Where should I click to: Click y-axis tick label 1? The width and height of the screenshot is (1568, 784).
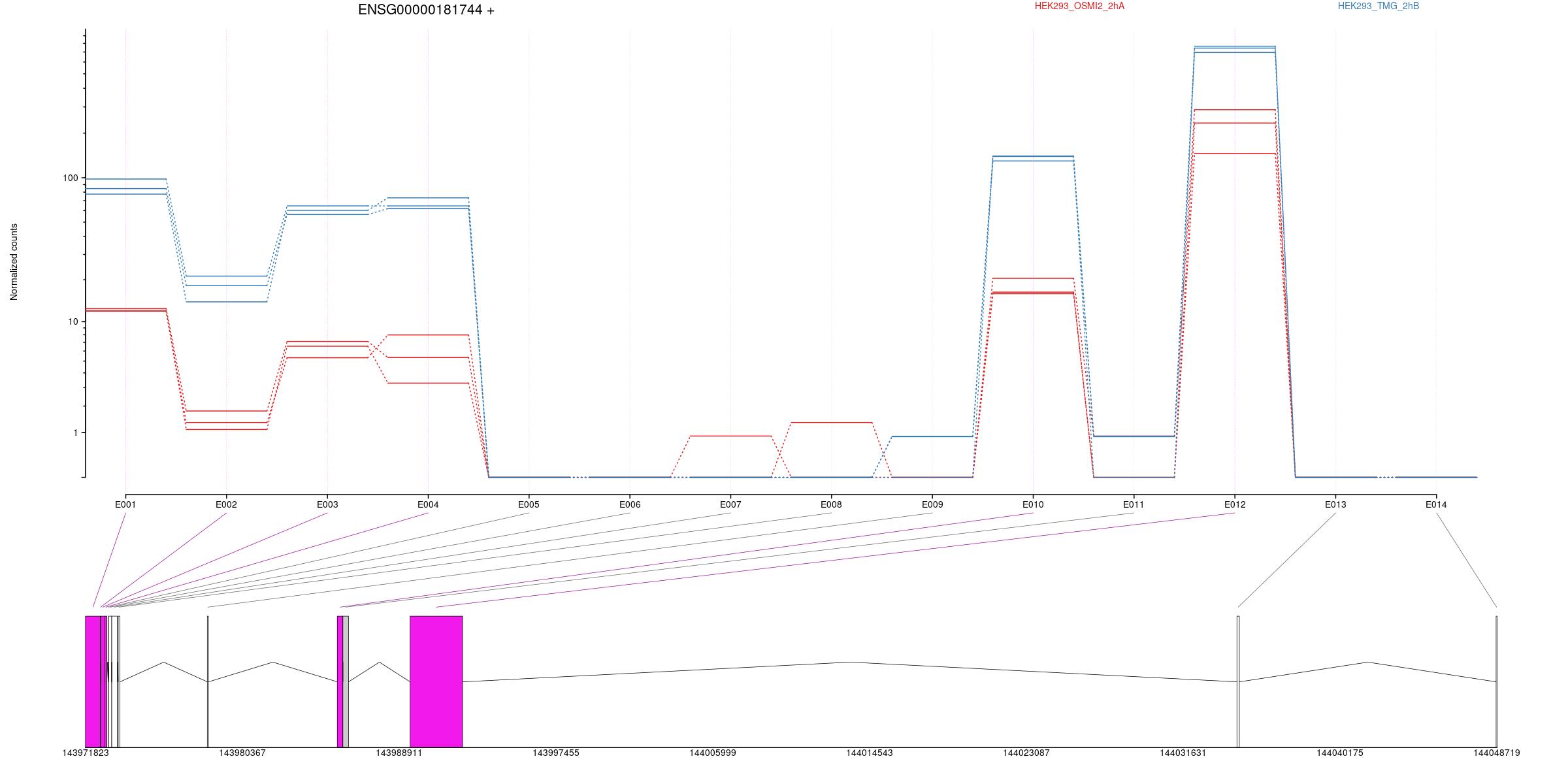75,433
